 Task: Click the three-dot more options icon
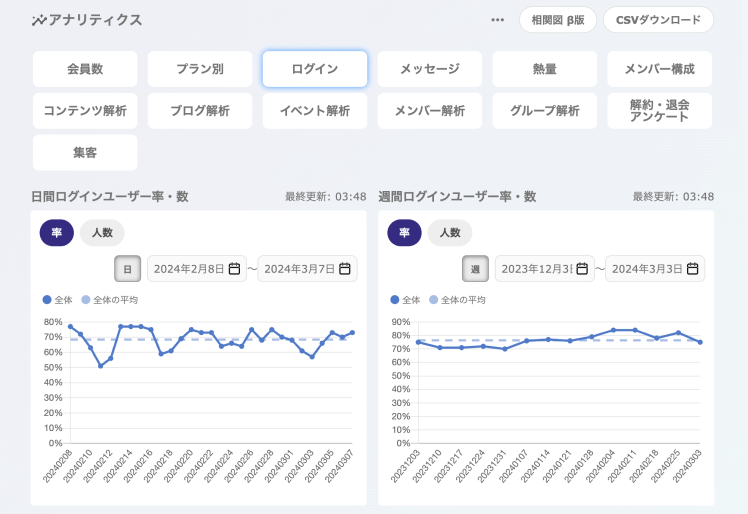point(497,20)
